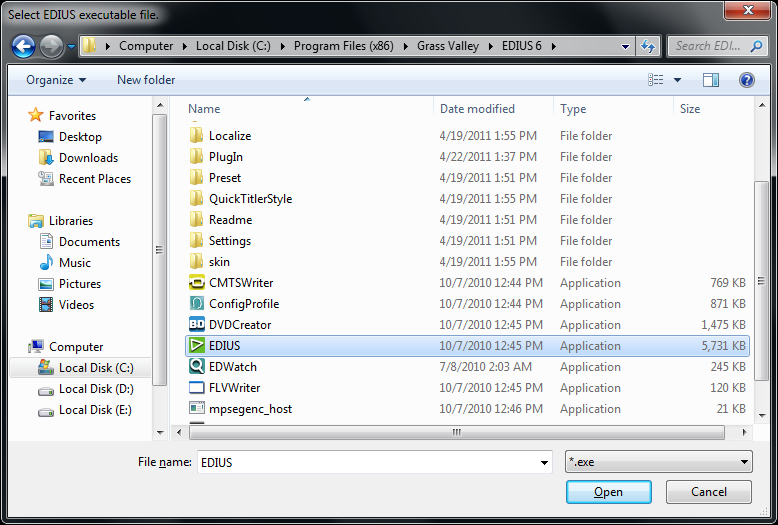Click the horizontal scrollbar thumb

456,432
